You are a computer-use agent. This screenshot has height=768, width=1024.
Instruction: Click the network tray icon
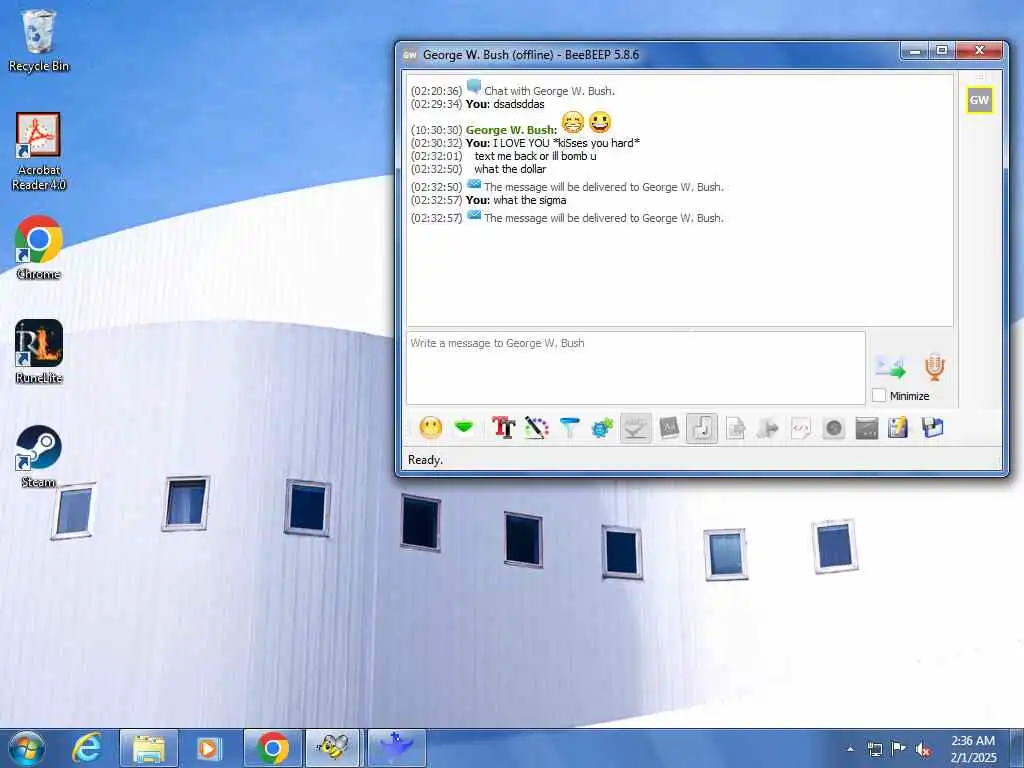[x=874, y=749]
